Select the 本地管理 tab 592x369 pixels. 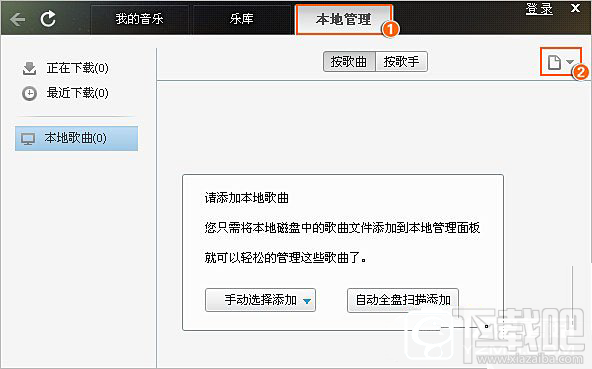pyautogui.click(x=344, y=19)
